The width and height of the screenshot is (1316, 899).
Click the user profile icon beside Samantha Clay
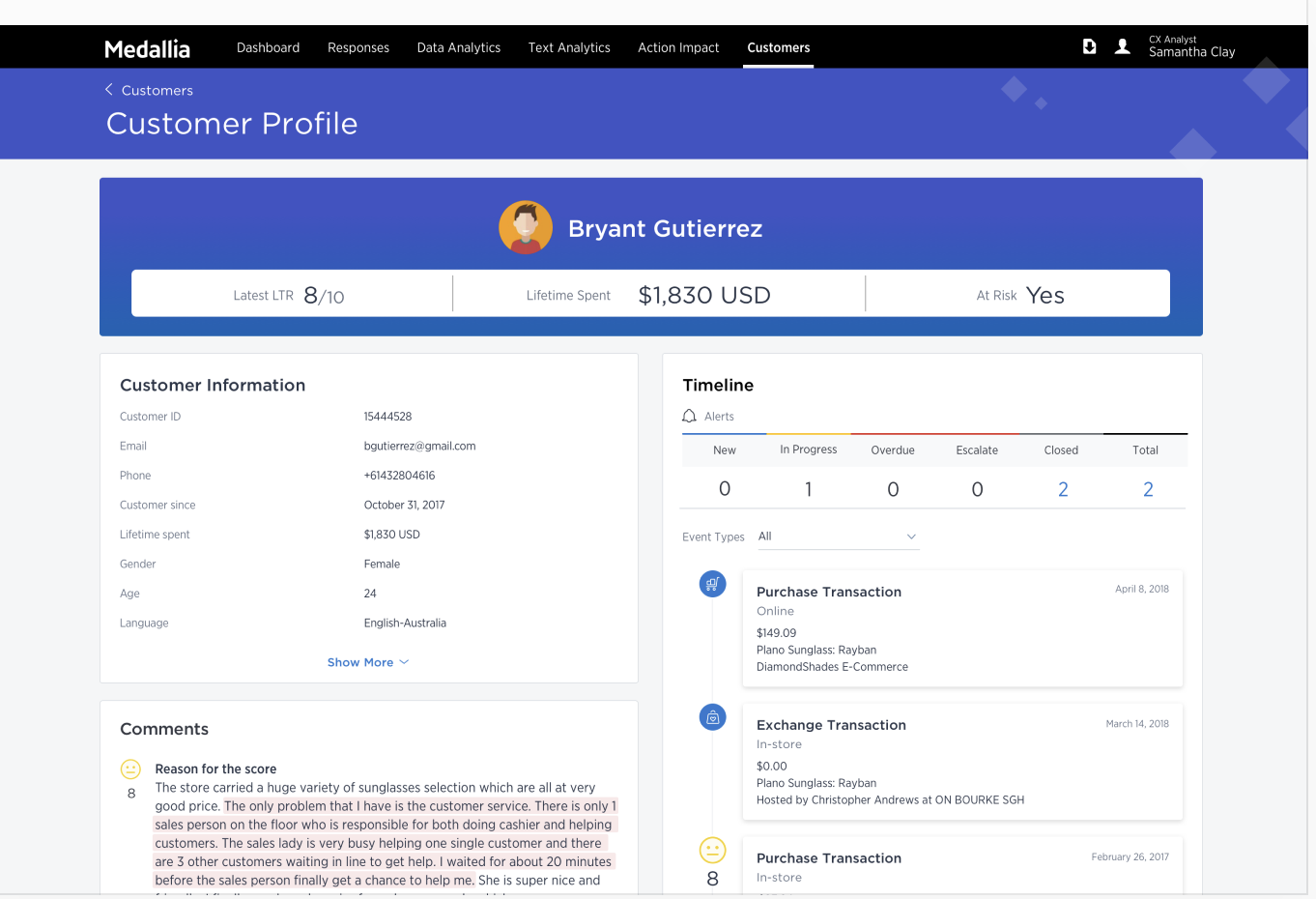1122,45
